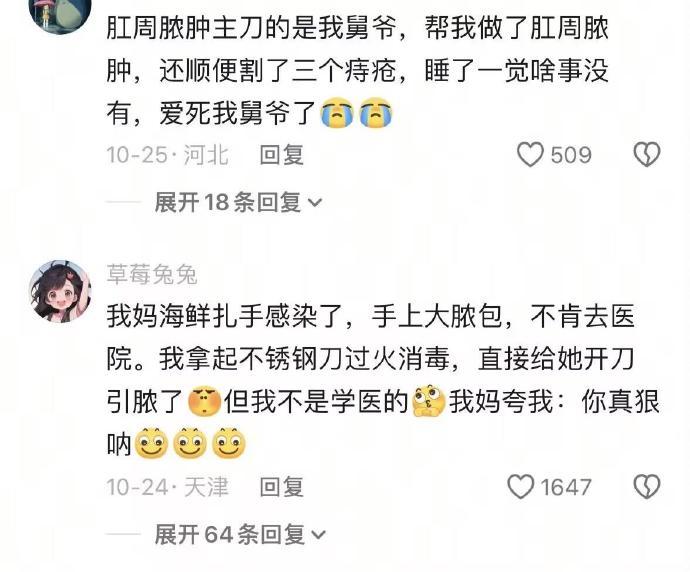Select the first smiling emoji after 呐
Image resolution: width=690 pixels, height=572 pixels.
151,443
